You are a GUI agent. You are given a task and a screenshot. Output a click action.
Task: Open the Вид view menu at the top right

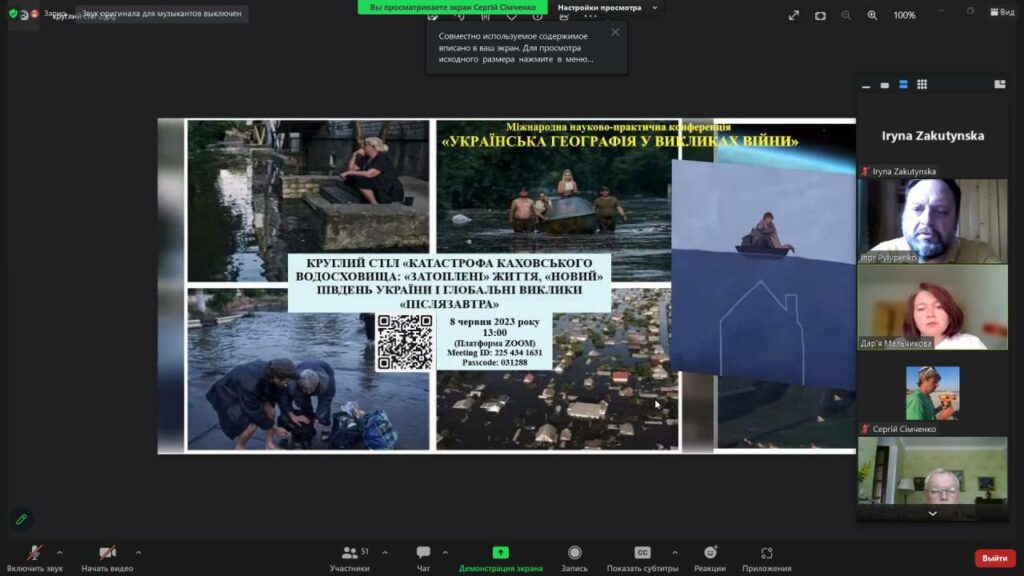click(1002, 12)
